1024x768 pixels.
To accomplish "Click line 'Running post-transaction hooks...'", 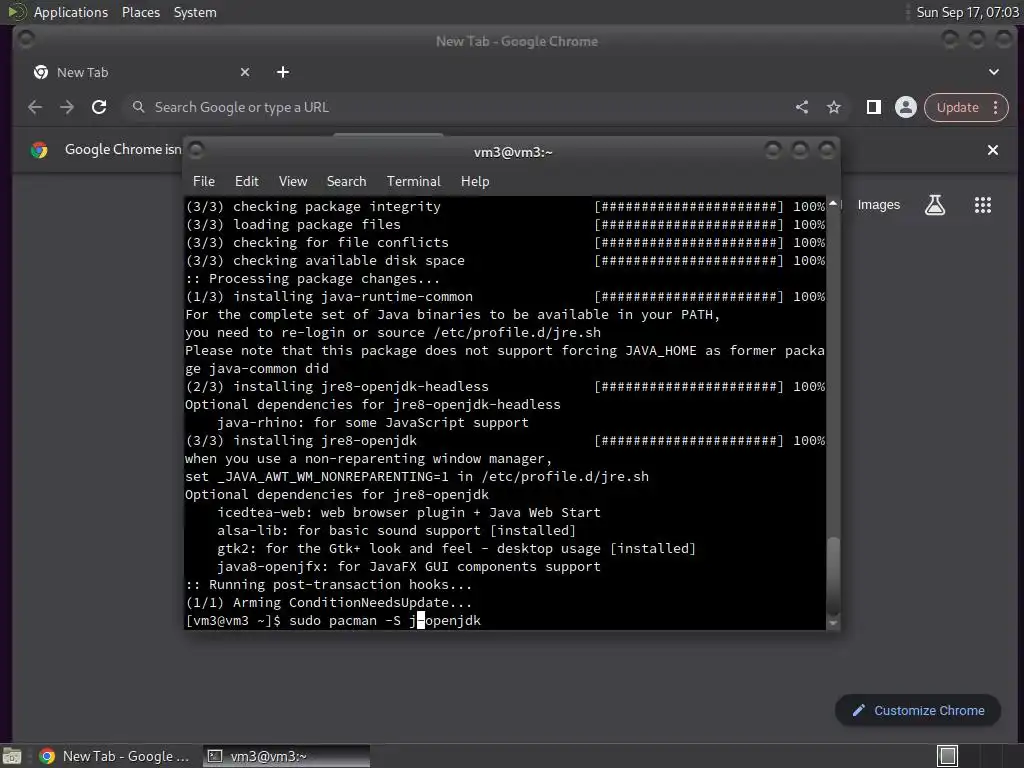I will pos(328,584).
